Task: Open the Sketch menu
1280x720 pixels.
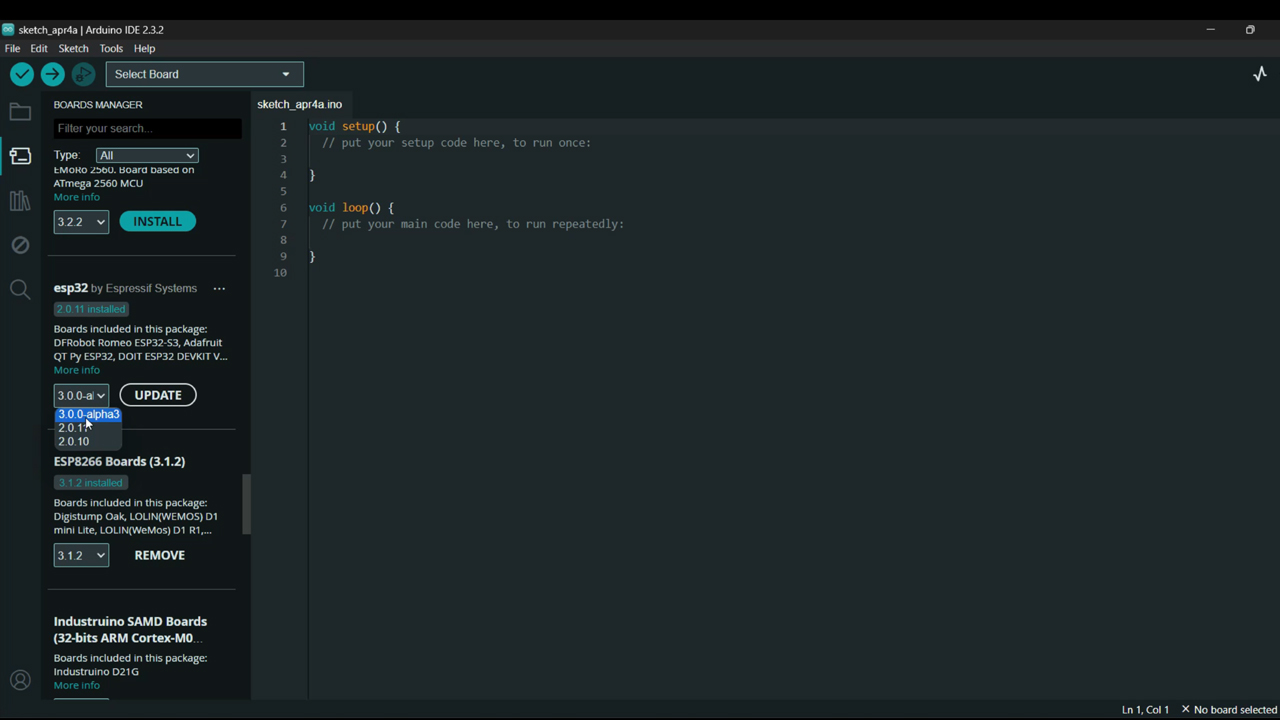Action: click(73, 48)
